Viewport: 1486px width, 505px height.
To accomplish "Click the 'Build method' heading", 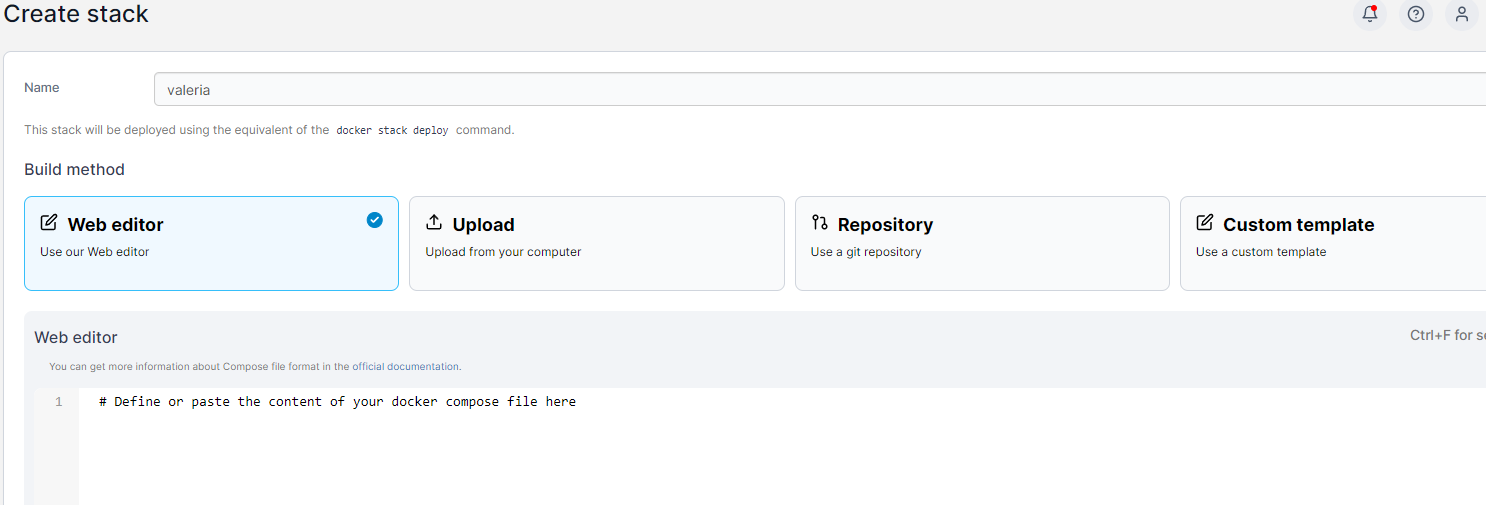I will pyautogui.click(x=75, y=170).
